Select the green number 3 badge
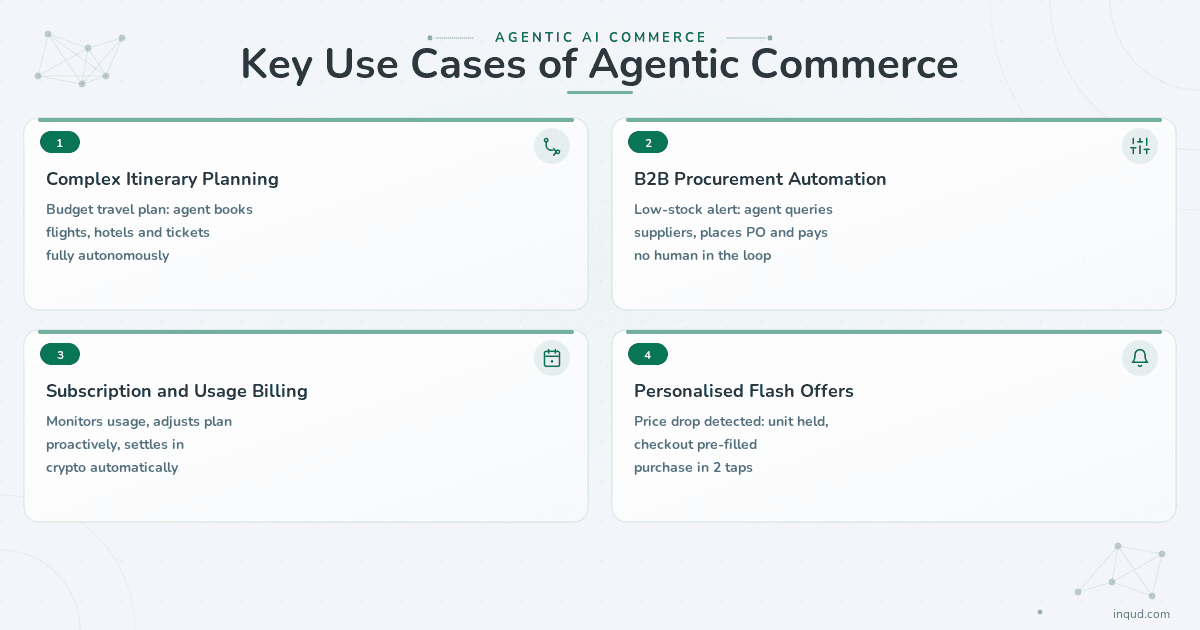1200x630 pixels. pyautogui.click(x=60, y=355)
